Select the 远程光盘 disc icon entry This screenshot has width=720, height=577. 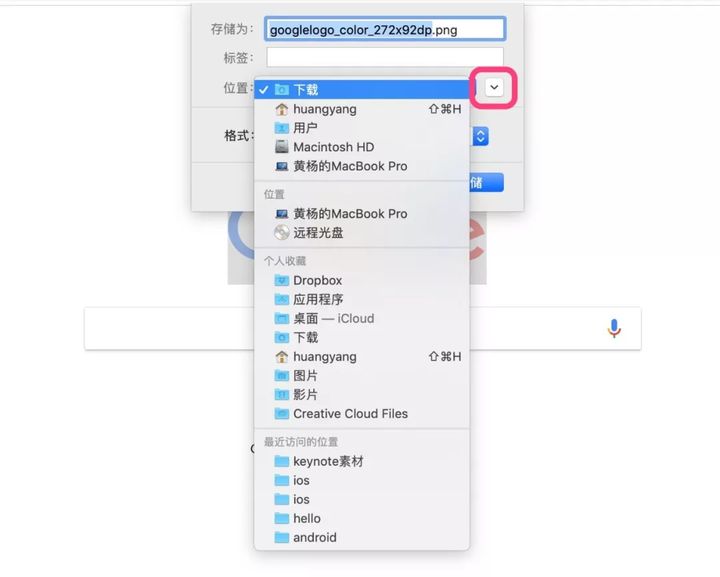(362, 233)
